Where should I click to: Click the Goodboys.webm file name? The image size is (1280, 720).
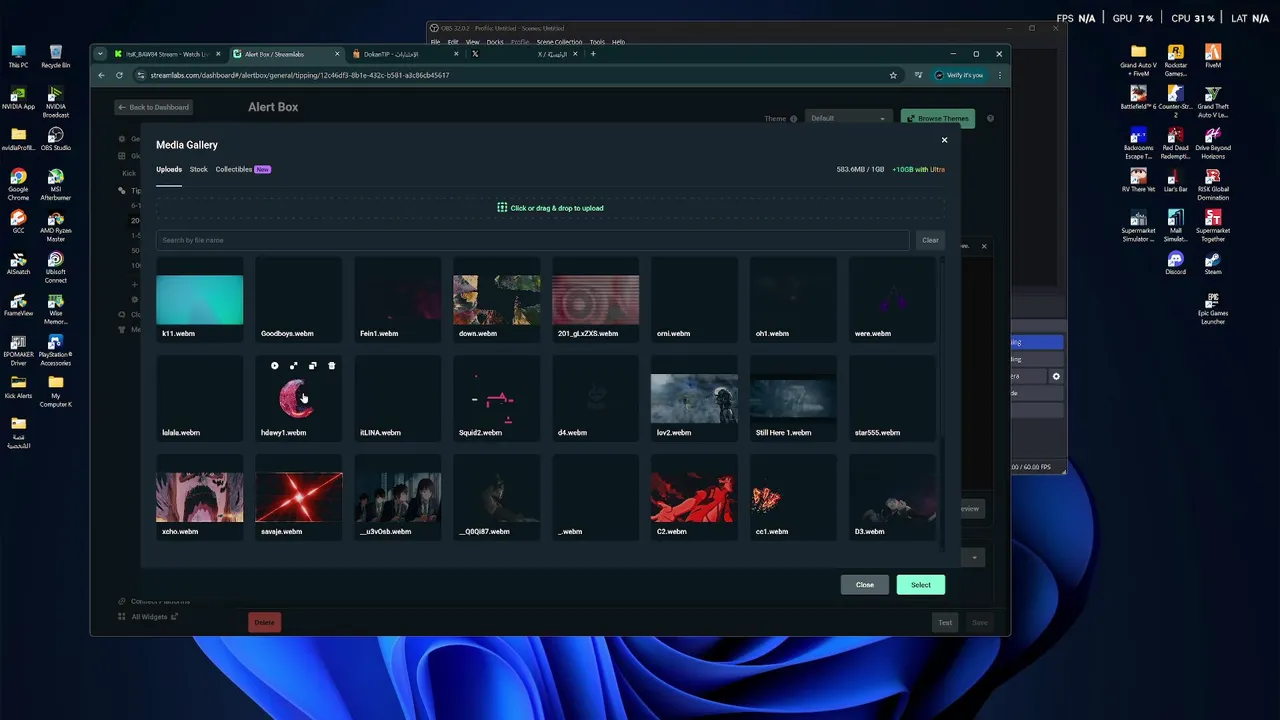click(287, 333)
